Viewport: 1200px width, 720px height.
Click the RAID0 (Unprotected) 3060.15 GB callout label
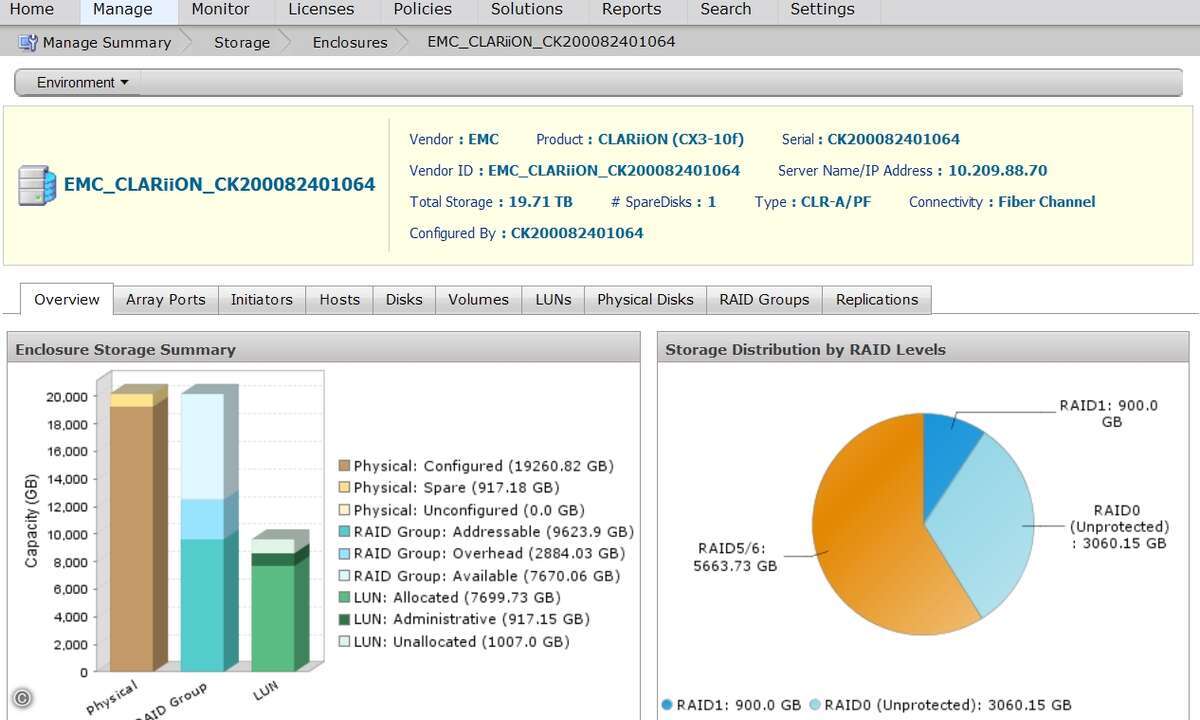(1118, 526)
